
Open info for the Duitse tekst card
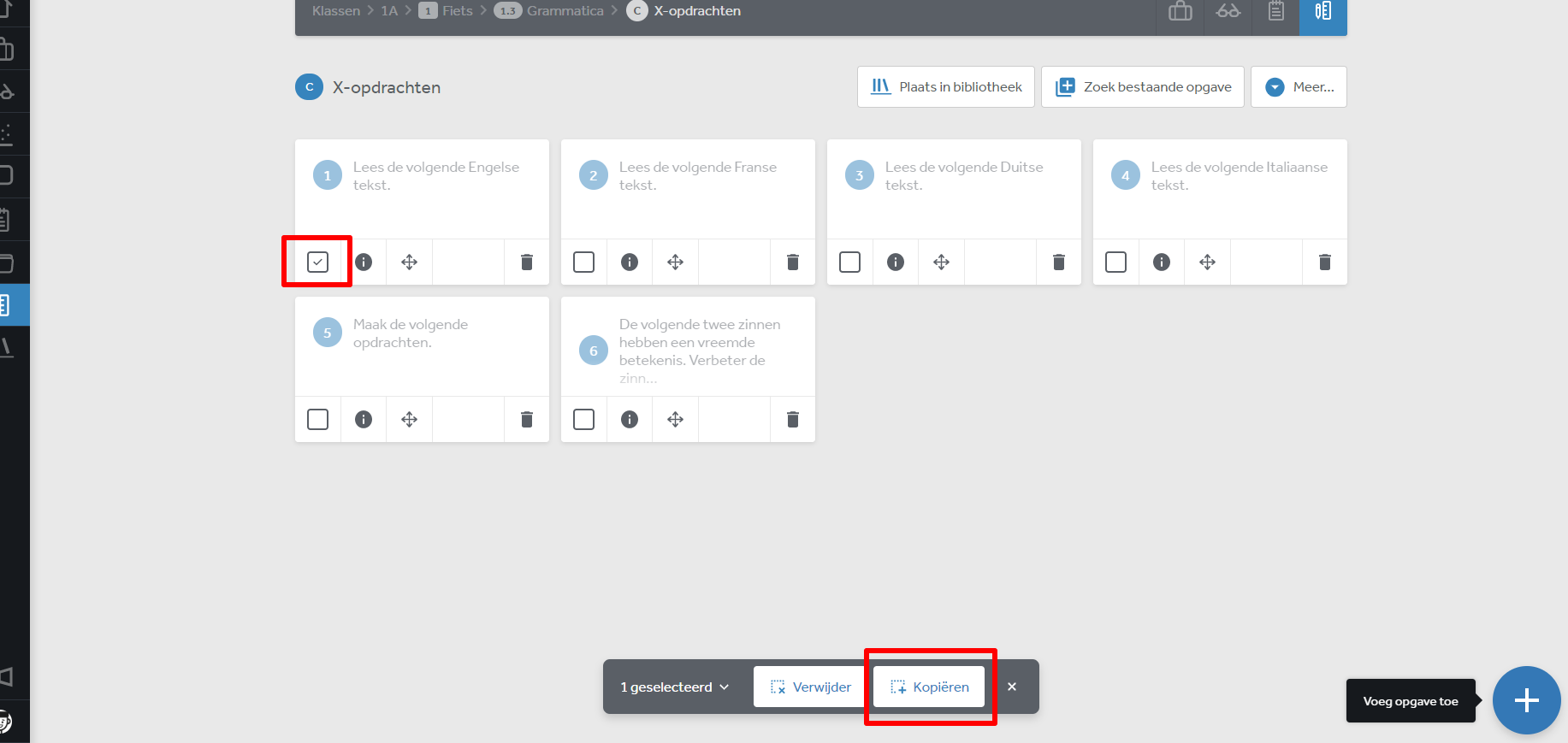pos(896,262)
